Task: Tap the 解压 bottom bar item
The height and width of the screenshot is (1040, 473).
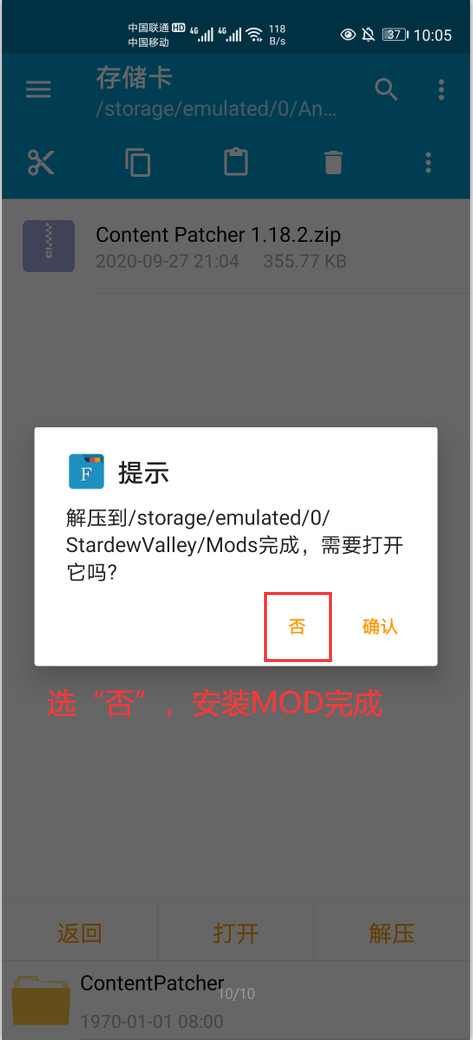Action: 392,933
